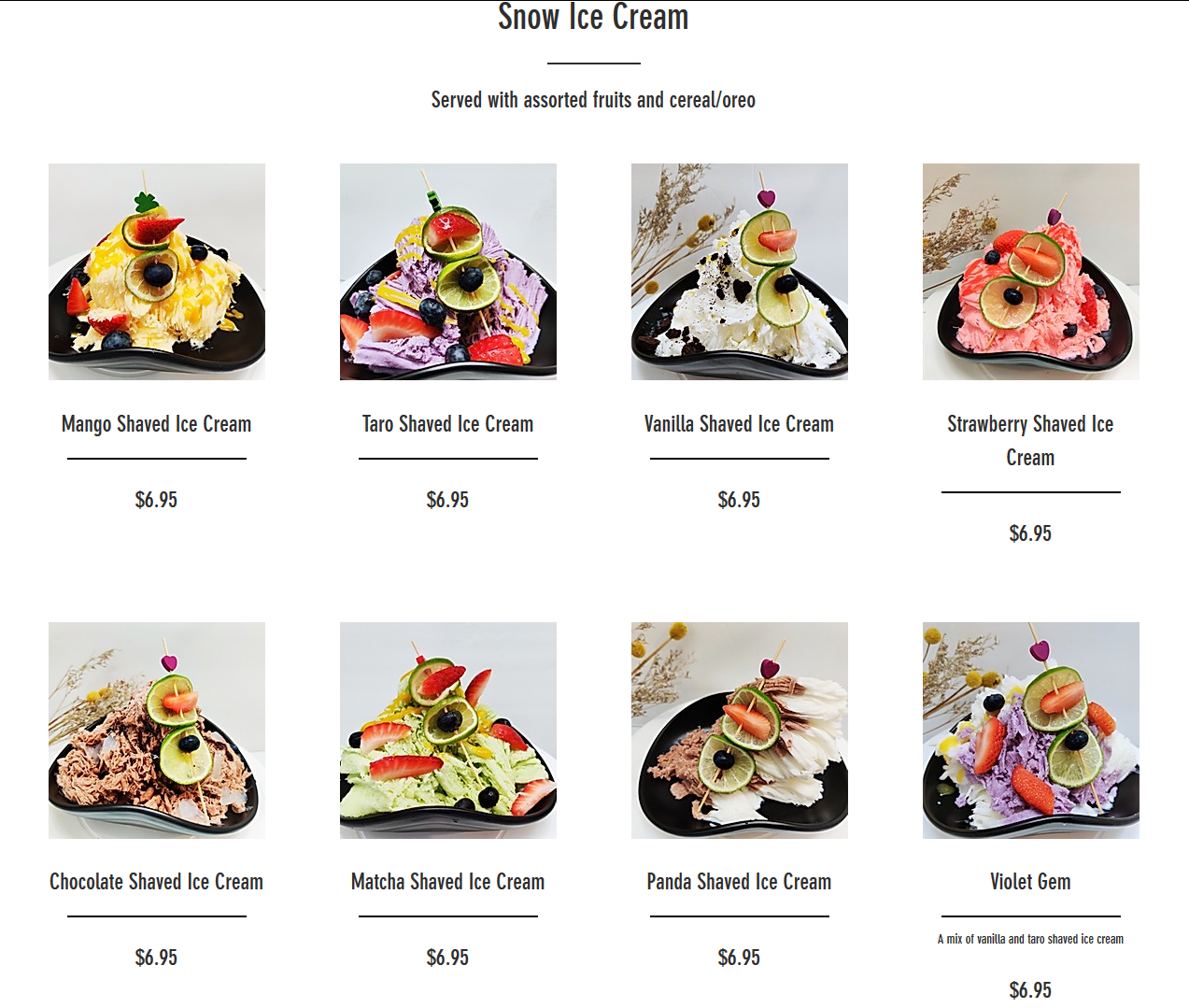
Task: Select the Violet Gem title
Action: point(1031,882)
